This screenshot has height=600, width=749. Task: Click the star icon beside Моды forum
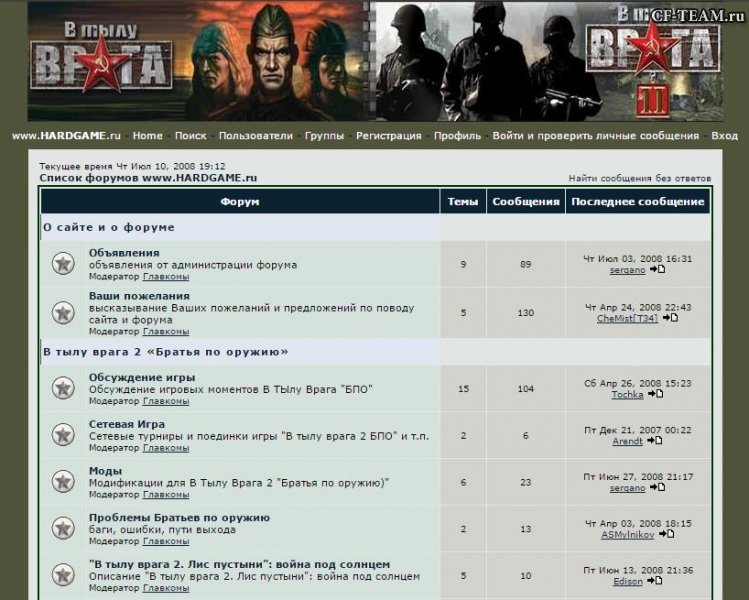point(63,482)
